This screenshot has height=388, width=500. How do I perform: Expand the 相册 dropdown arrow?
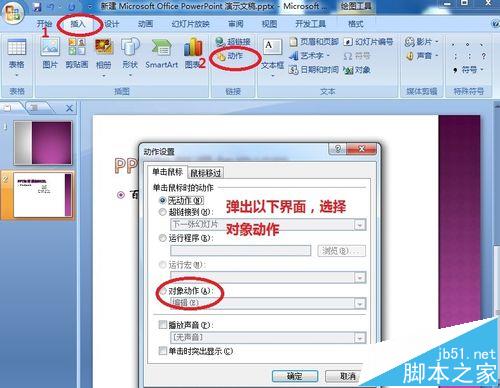104,76
